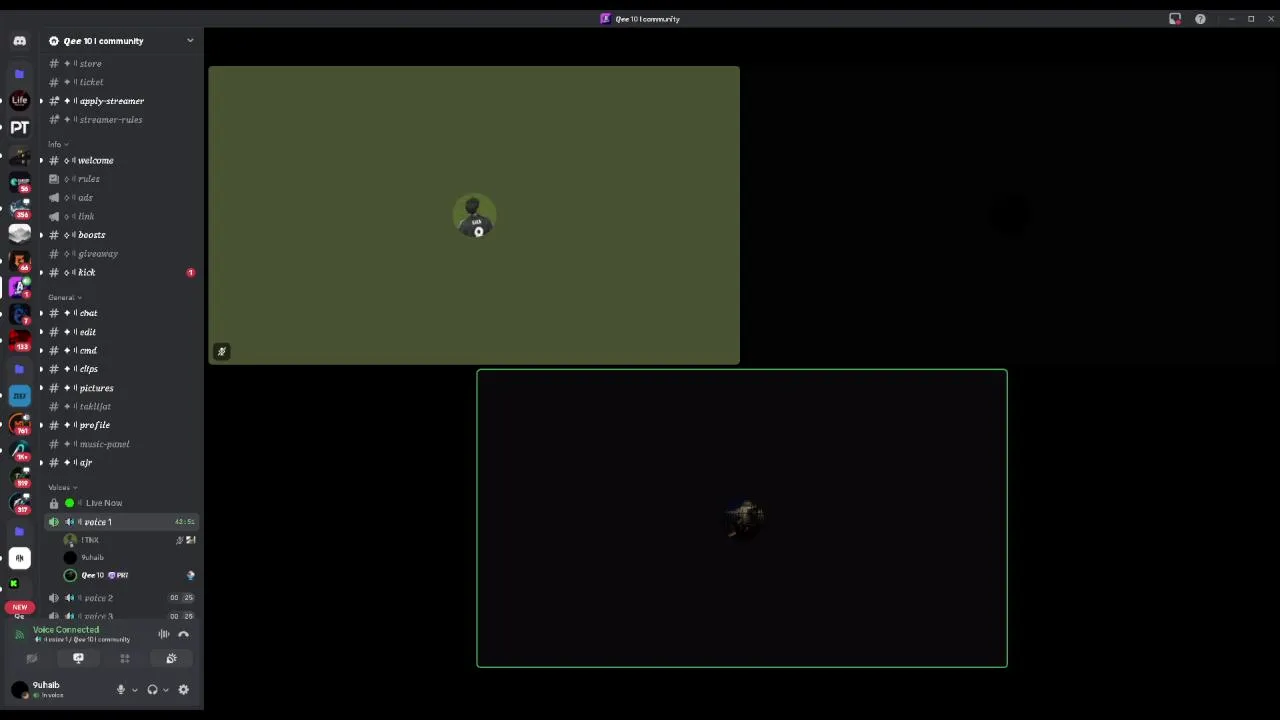1280x720 pixels.
Task: Click the Share Your Screen icon
Action: click(78, 658)
